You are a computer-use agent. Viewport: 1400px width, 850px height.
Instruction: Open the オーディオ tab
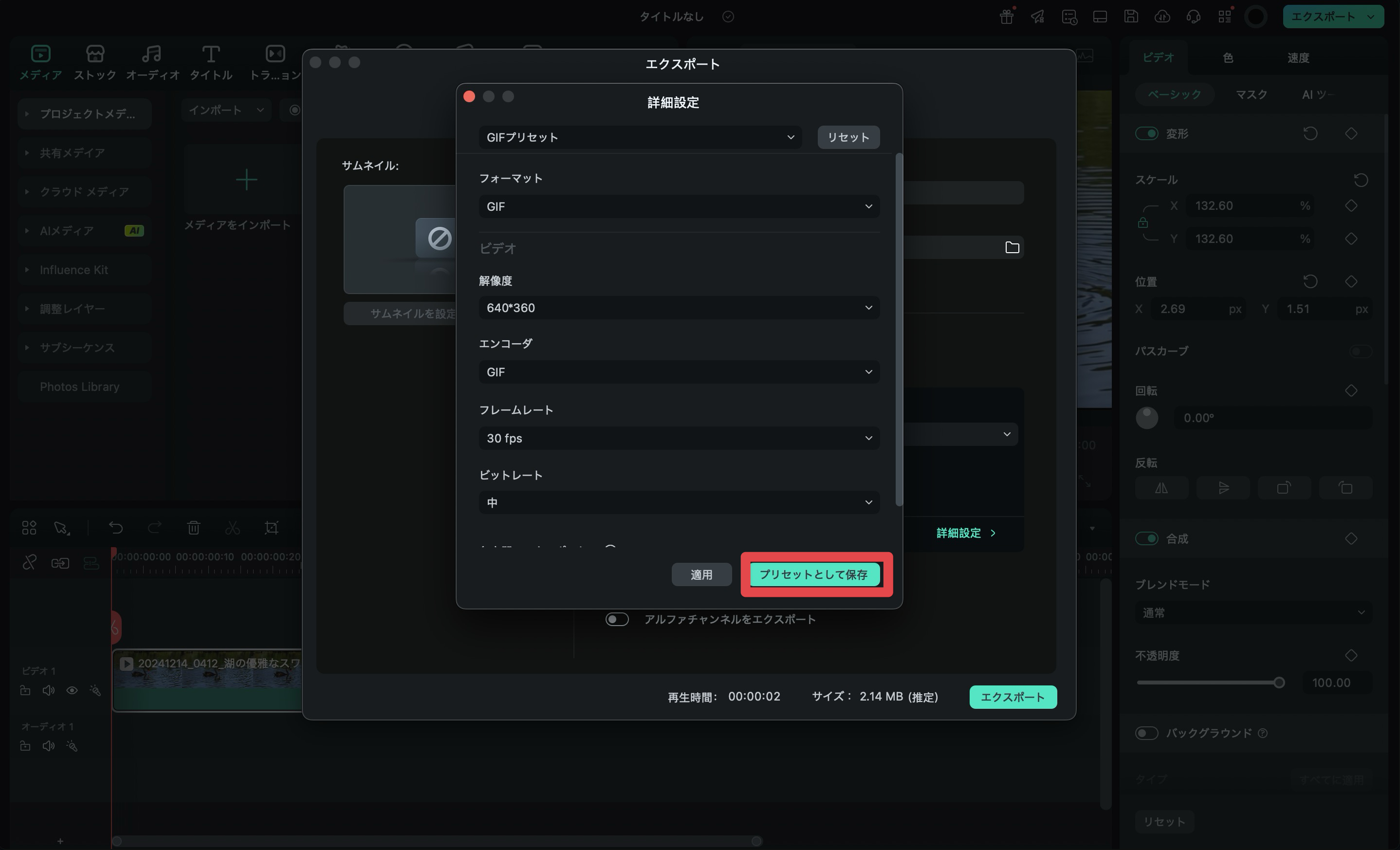point(152,62)
